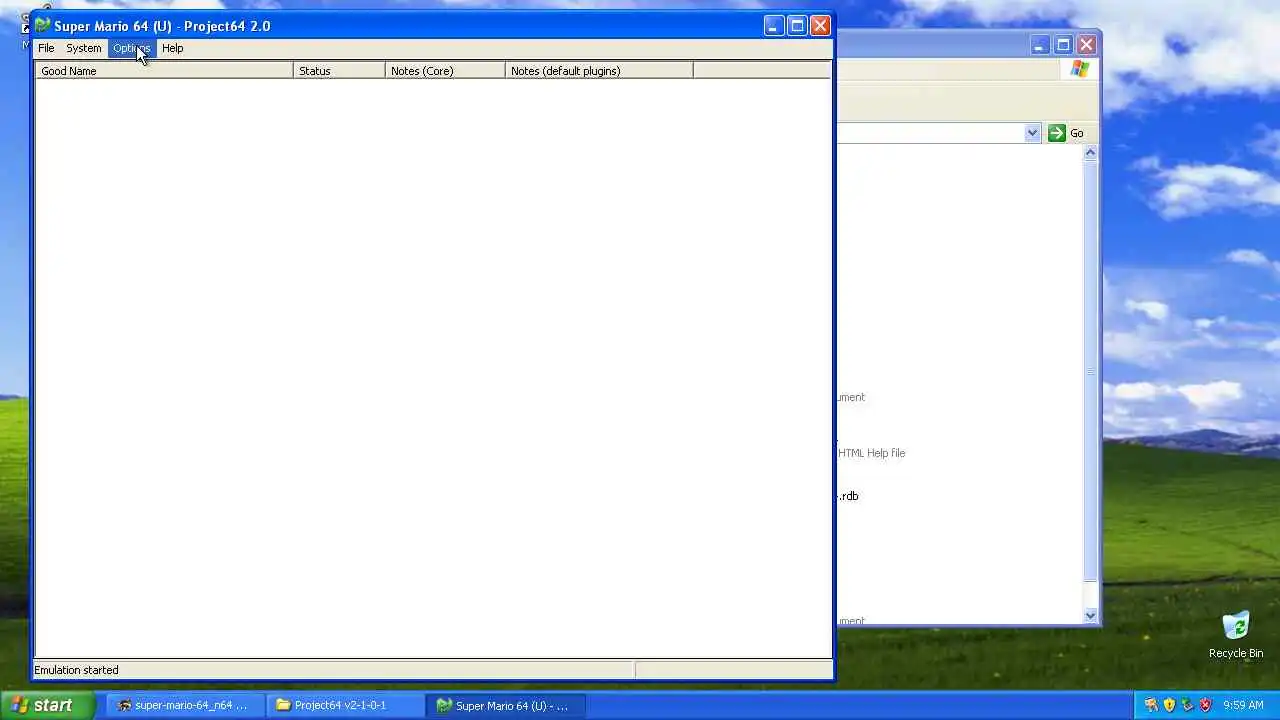Maximize the background Explorer window

coord(1063,45)
